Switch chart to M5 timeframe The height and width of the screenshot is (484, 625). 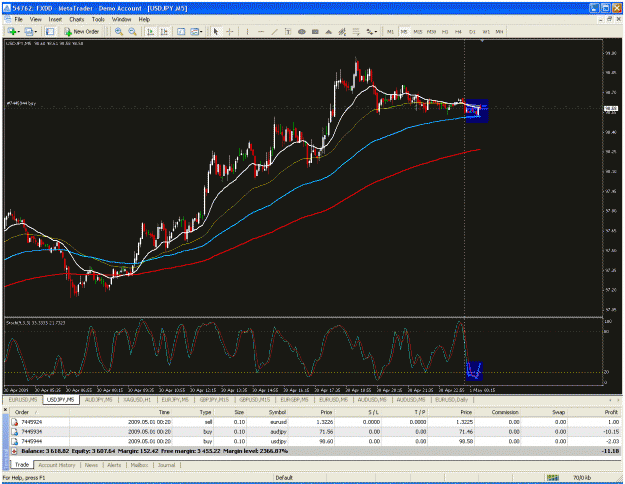pyautogui.click(x=404, y=31)
